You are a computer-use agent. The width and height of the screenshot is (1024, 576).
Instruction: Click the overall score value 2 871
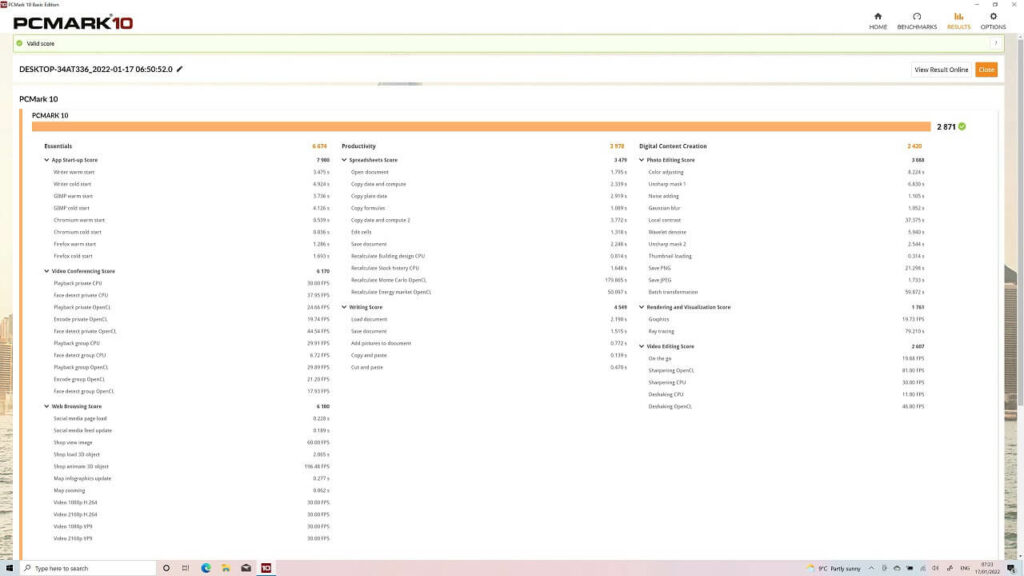click(x=946, y=127)
